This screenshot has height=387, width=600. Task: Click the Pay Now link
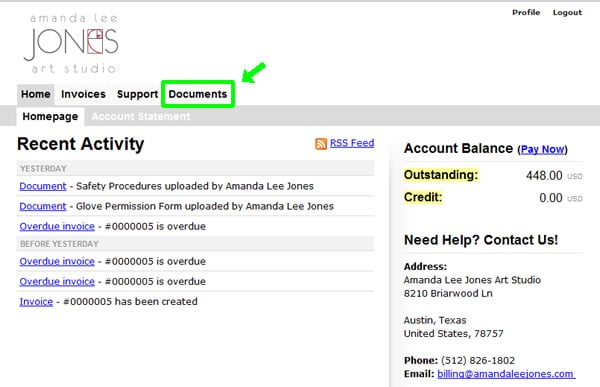click(x=542, y=149)
